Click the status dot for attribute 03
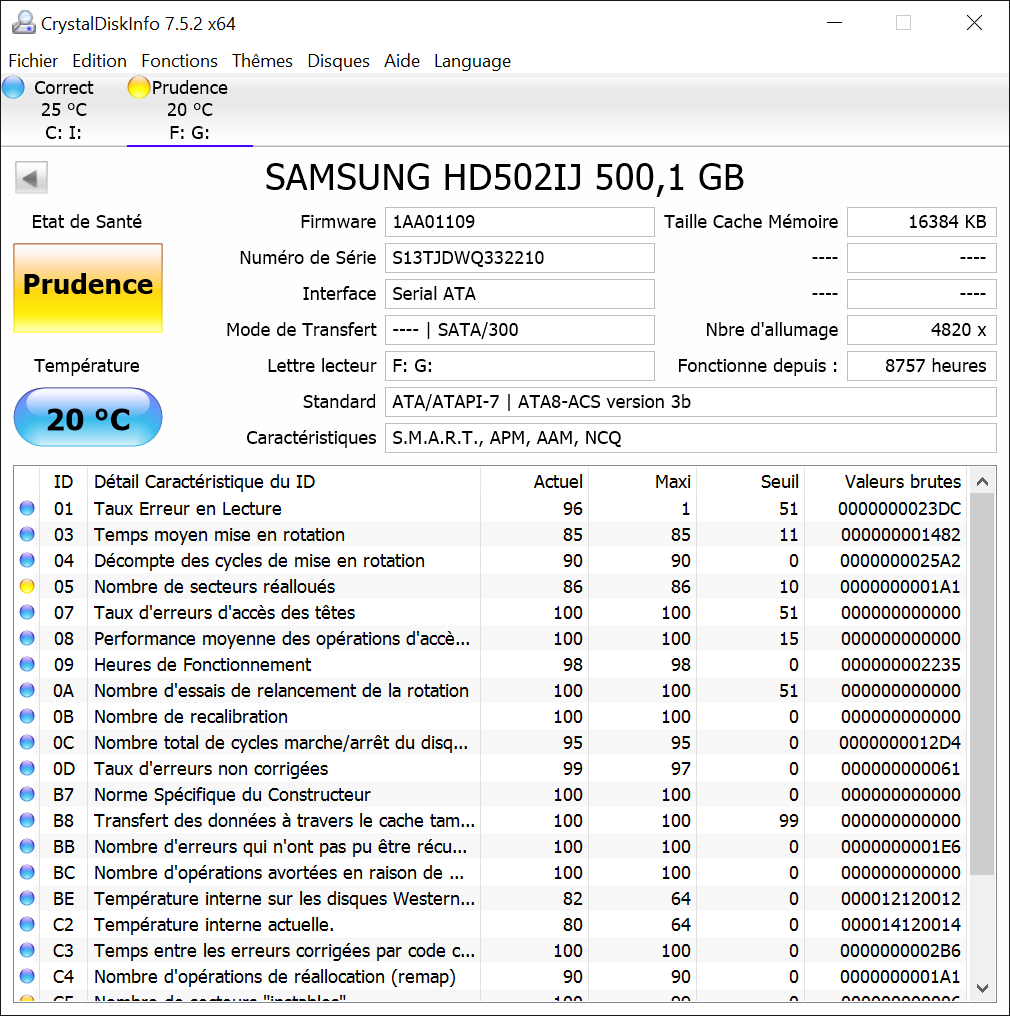This screenshot has height=1016, width=1010. 27,535
